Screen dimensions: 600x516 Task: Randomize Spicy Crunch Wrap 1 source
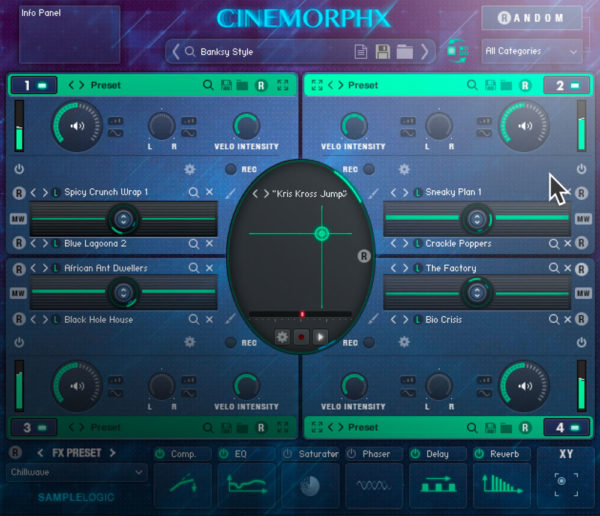[x=19, y=193]
